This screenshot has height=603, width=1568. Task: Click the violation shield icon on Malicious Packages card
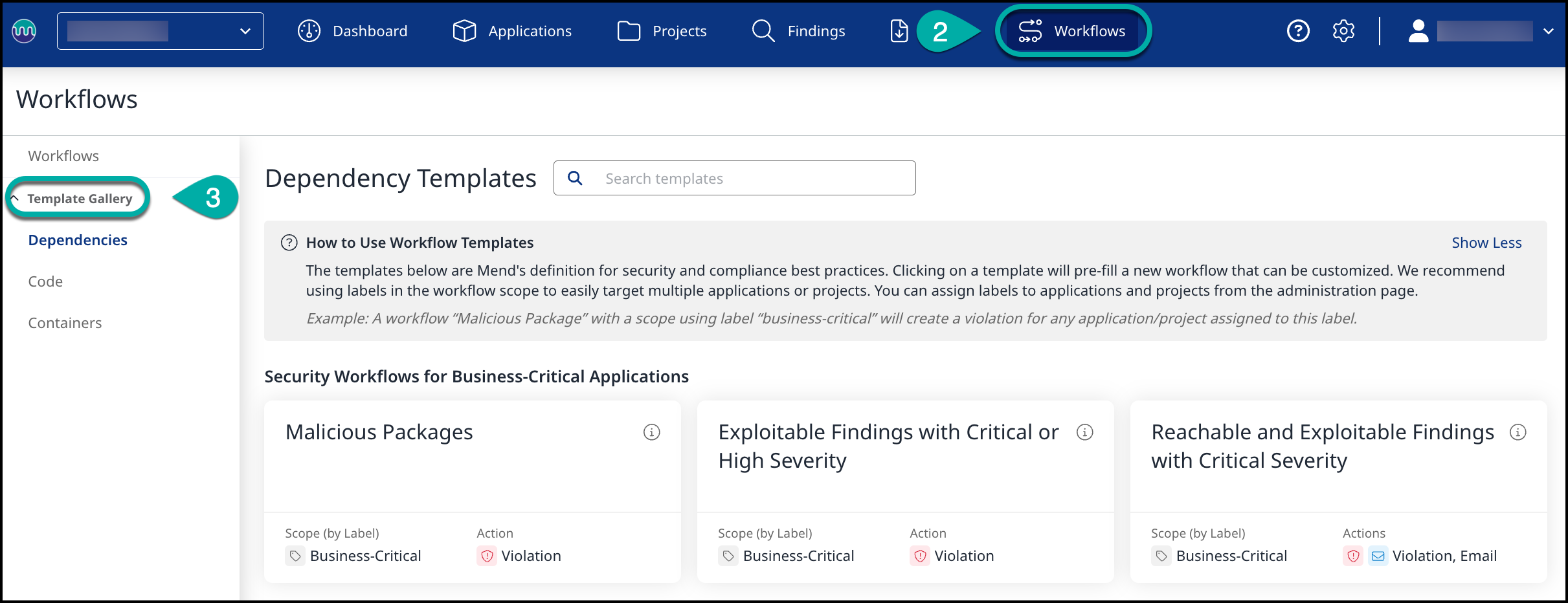(486, 556)
